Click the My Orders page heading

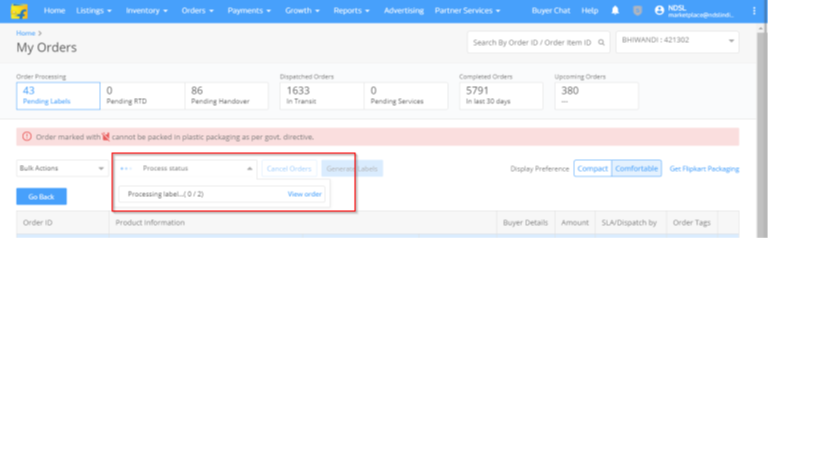[x=46, y=48]
